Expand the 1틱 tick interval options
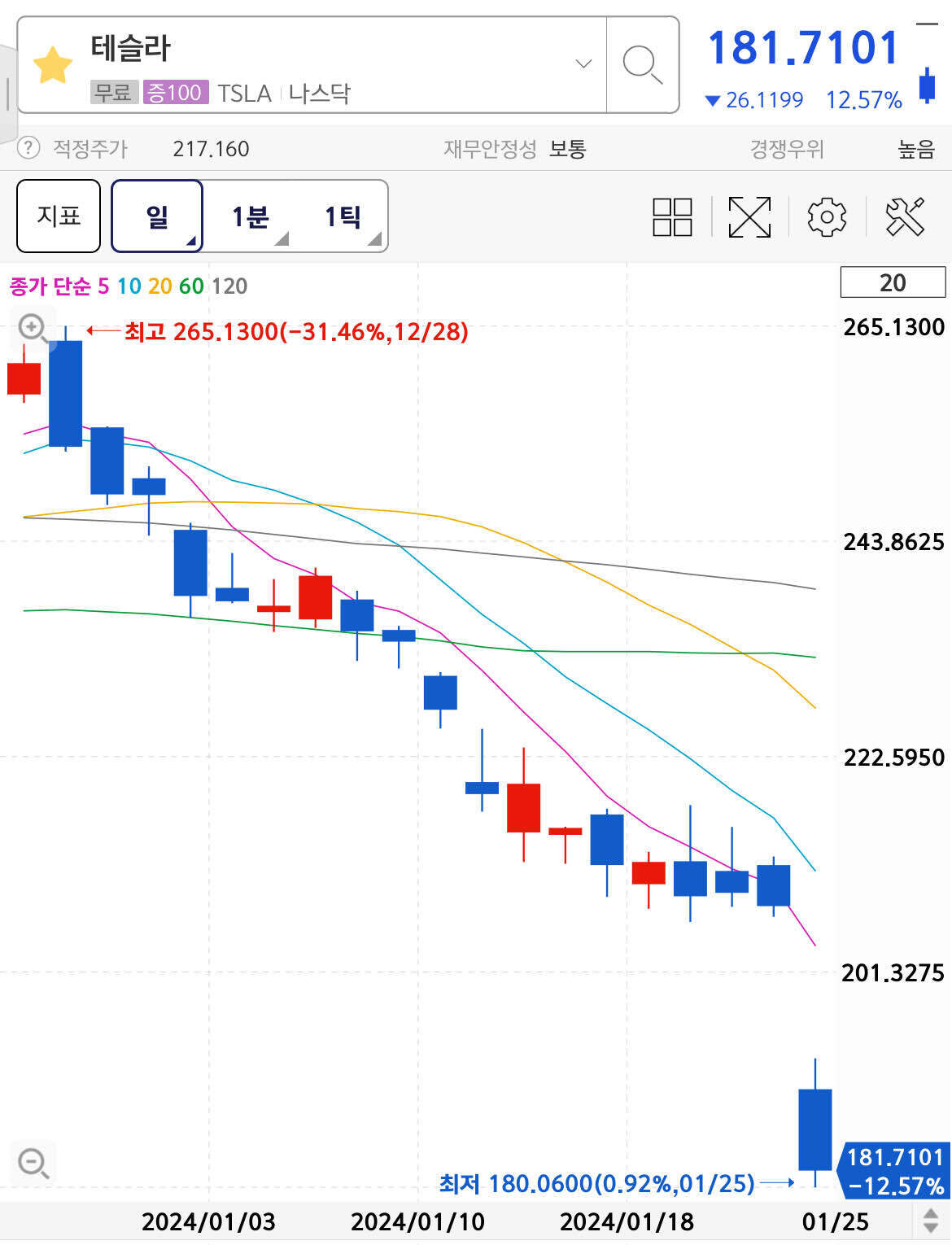Screen dimensions: 952x1245 click(343, 216)
